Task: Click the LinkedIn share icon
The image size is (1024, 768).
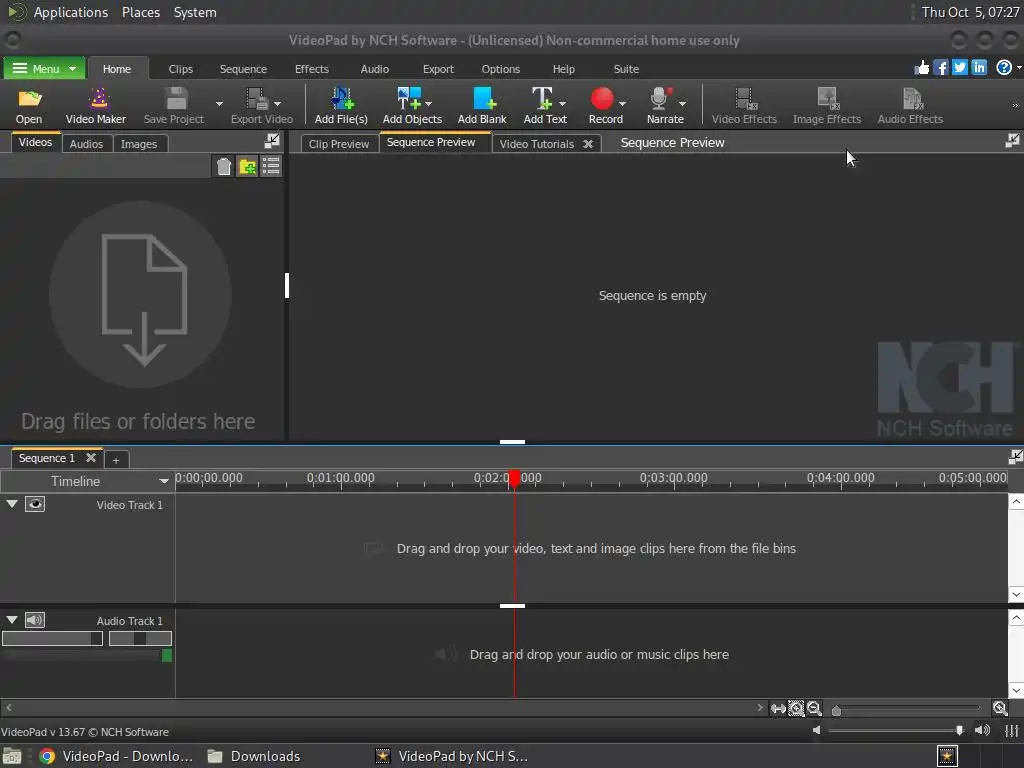Action: pos(979,67)
